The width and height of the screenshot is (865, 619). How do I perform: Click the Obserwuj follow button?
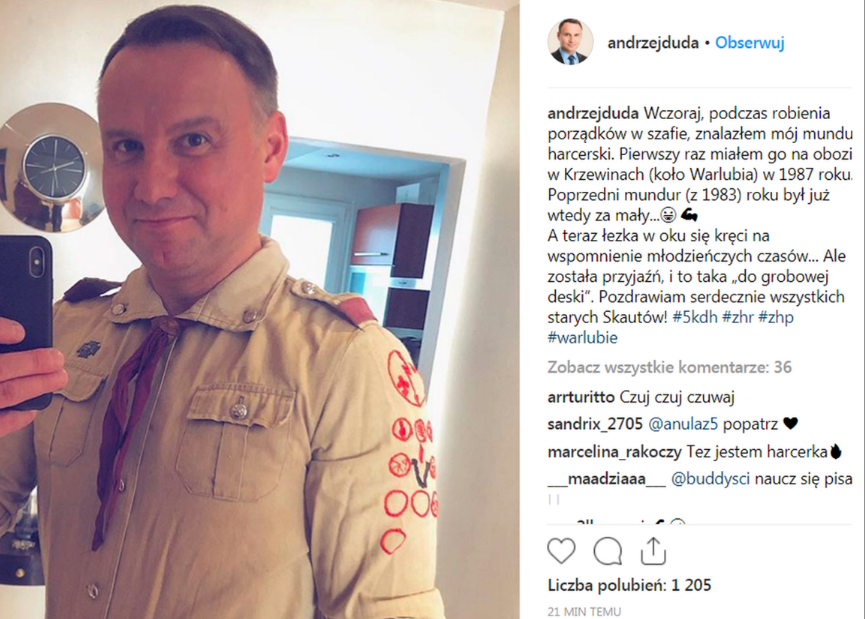pyautogui.click(x=750, y=42)
